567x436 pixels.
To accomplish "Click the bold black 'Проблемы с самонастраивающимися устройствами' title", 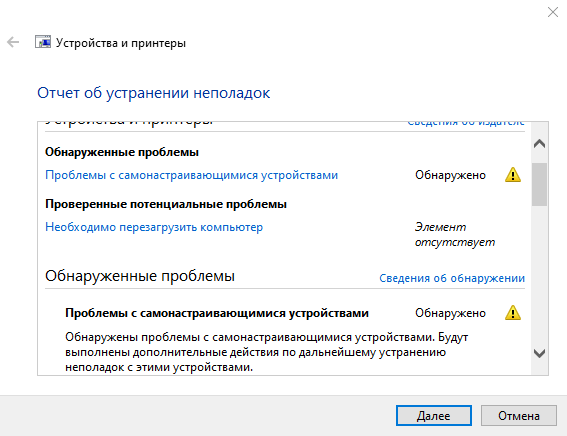I will click(217, 313).
